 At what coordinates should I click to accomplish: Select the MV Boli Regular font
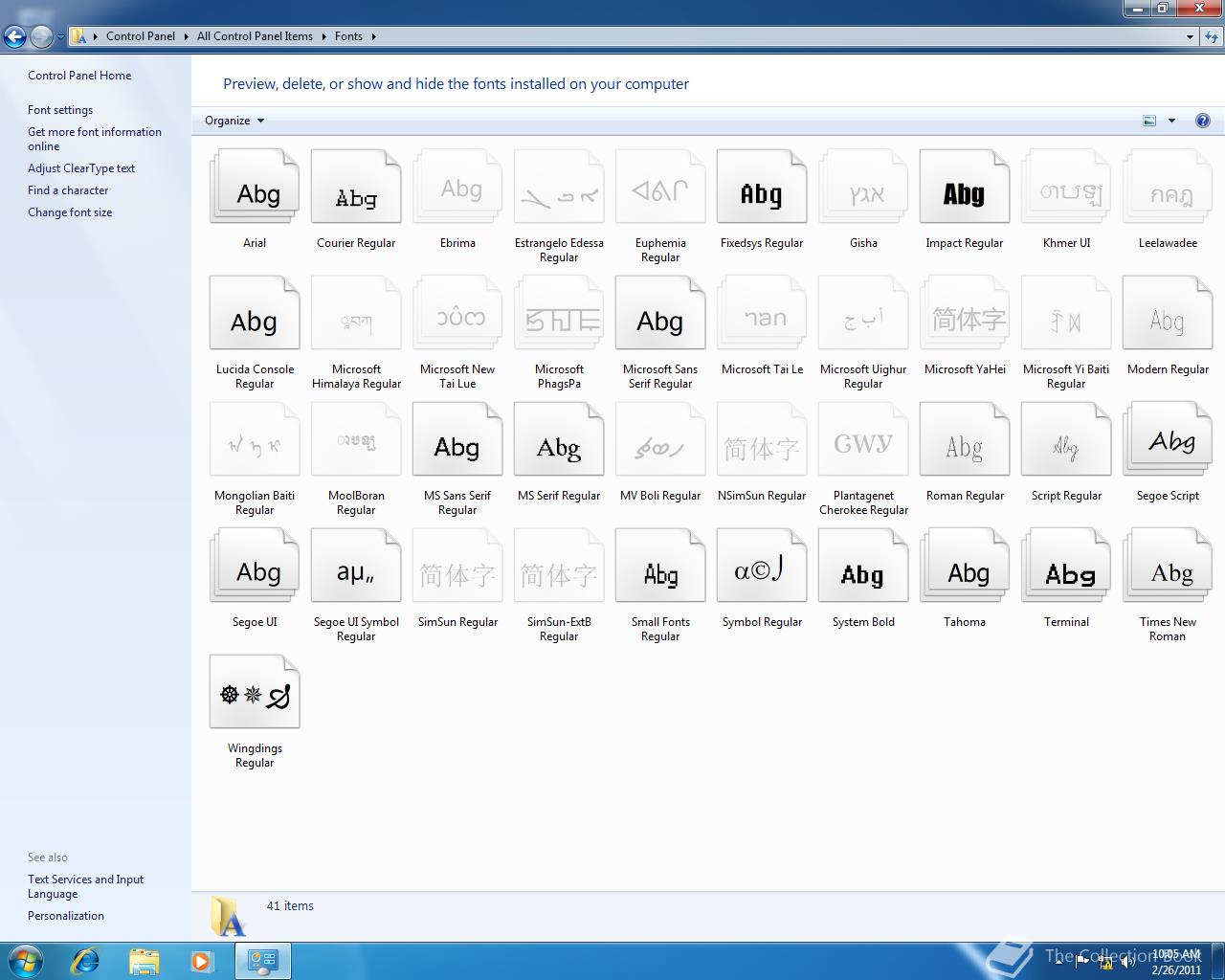(x=660, y=440)
